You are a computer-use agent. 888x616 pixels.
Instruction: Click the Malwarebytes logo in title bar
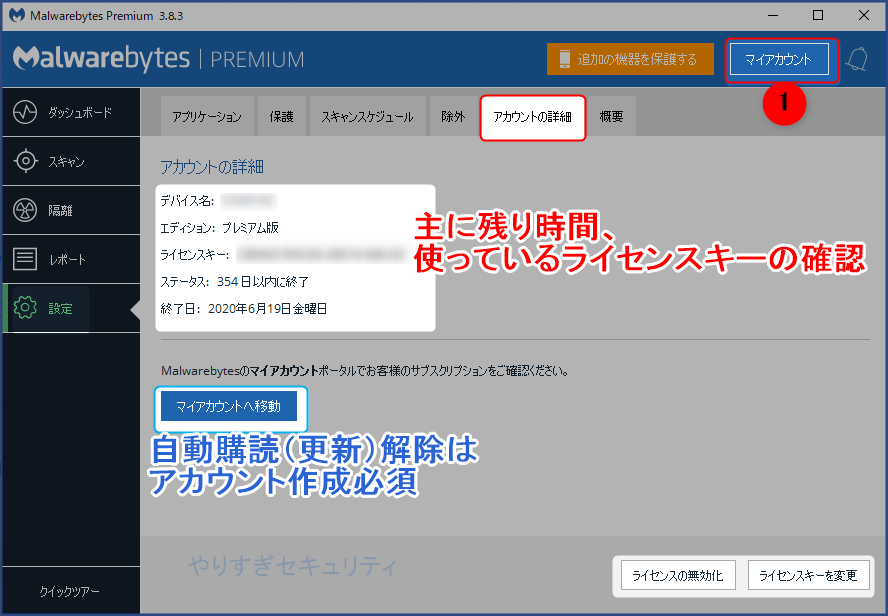(x=16, y=15)
